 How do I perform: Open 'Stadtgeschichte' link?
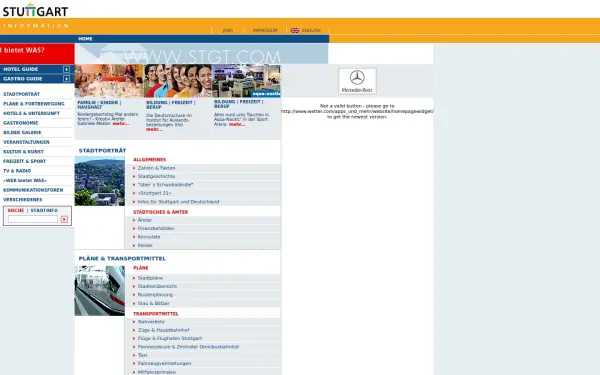[x=156, y=176]
